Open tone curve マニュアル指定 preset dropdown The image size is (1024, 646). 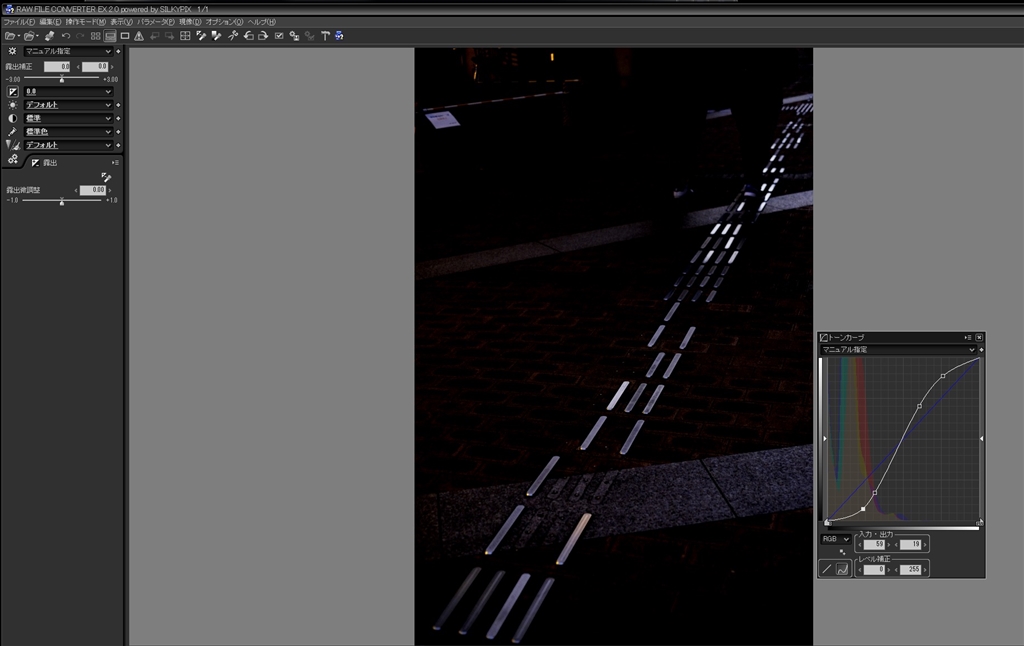click(898, 349)
